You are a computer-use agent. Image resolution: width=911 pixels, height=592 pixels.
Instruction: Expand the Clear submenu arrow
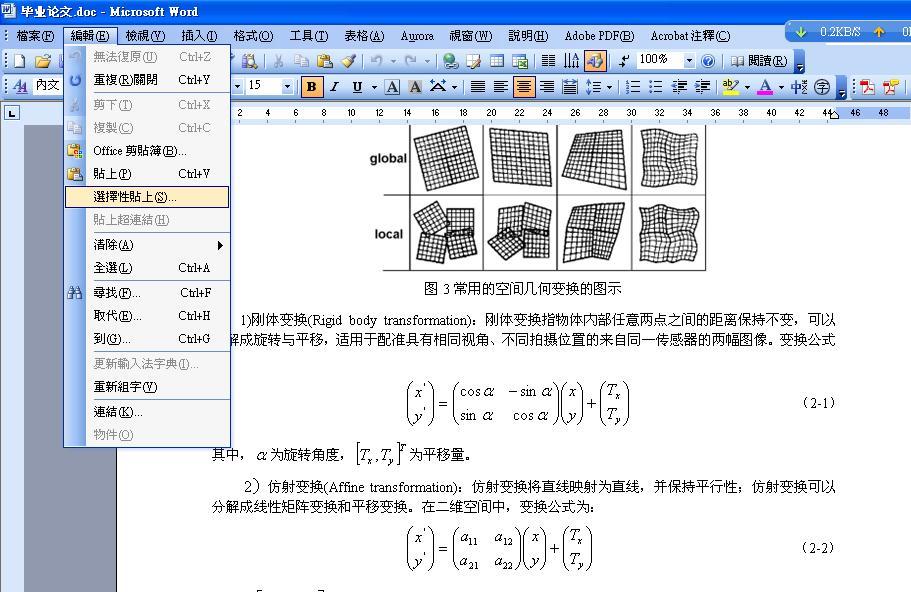pos(220,245)
